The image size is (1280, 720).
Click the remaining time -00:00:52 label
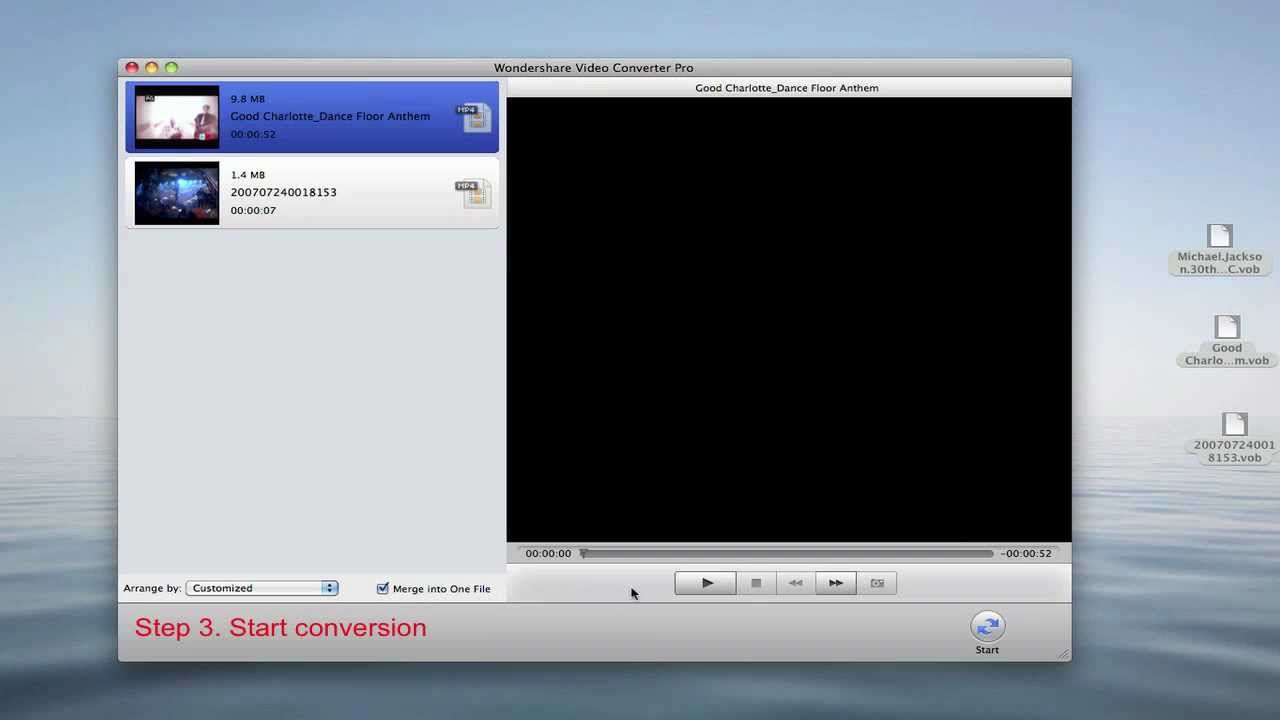pos(1026,553)
